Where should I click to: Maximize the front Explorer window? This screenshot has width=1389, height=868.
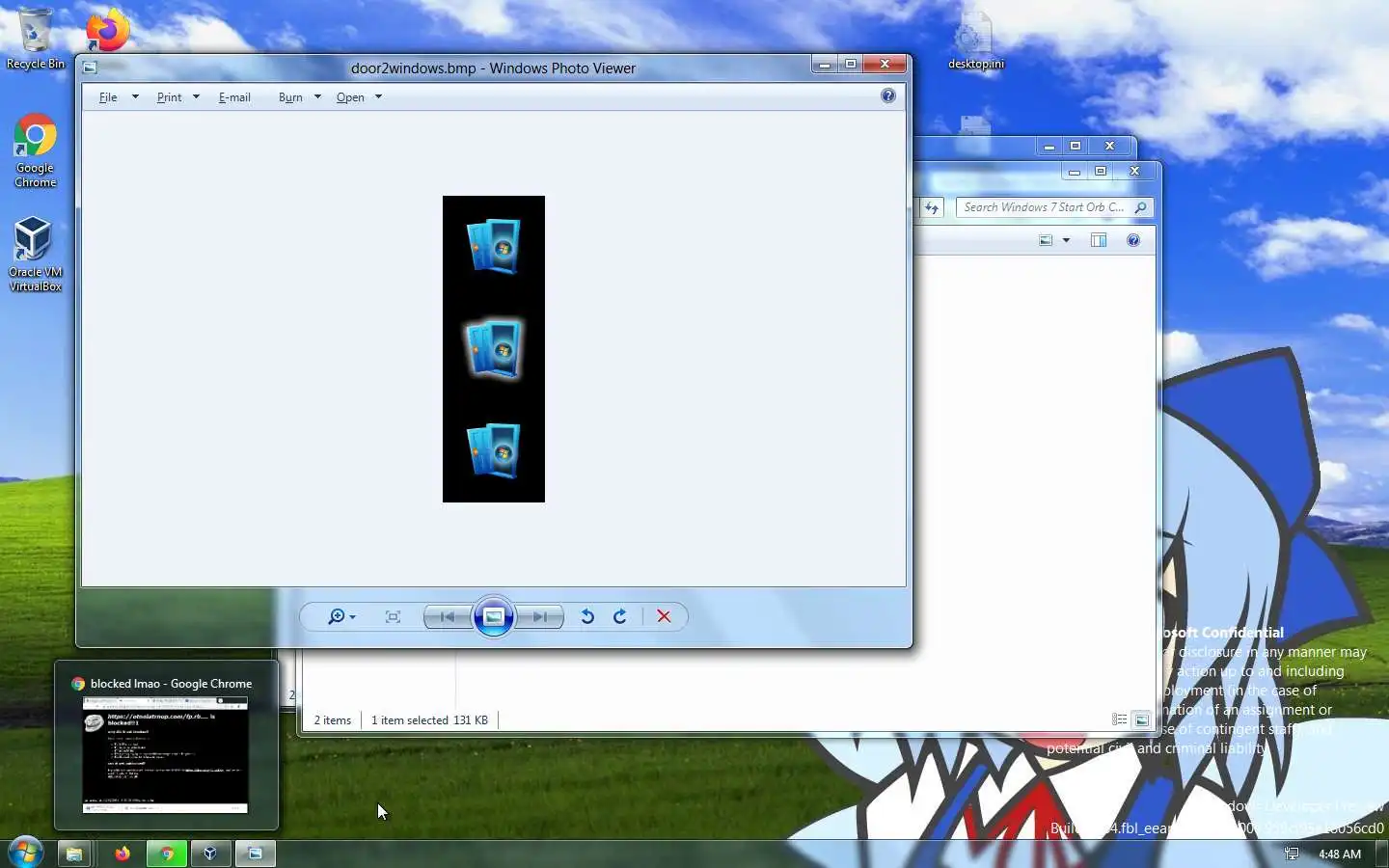1101,171
